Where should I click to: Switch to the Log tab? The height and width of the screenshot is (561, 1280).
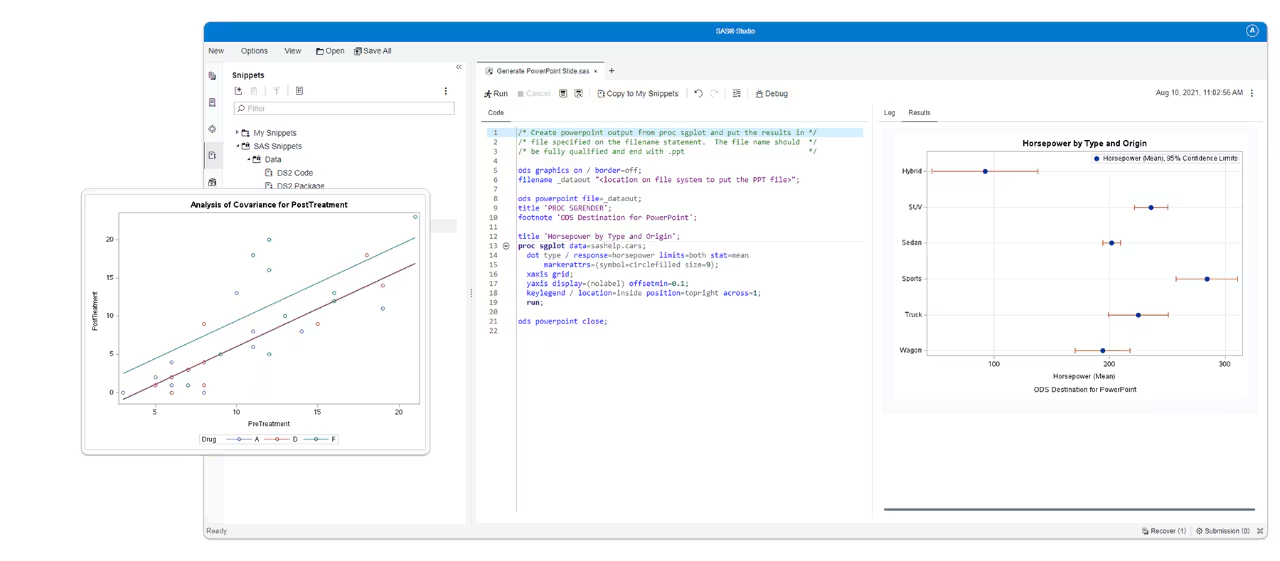click(889, 113)
